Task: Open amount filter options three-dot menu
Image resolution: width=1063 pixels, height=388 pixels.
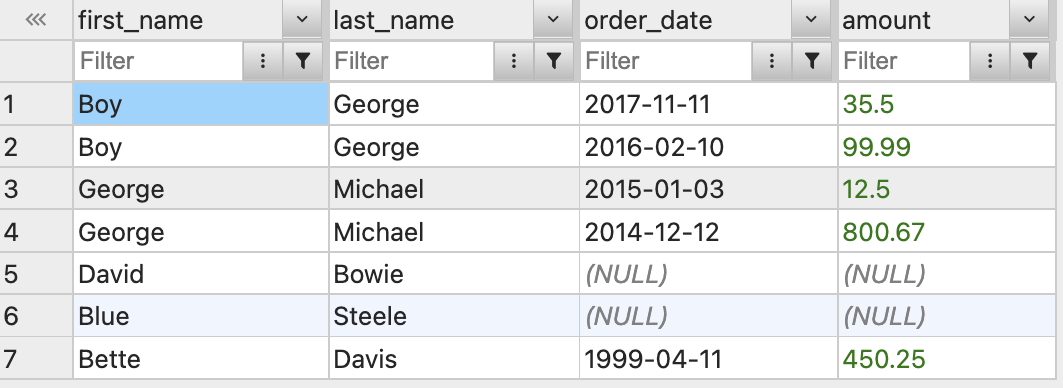Action: (990, 61)
